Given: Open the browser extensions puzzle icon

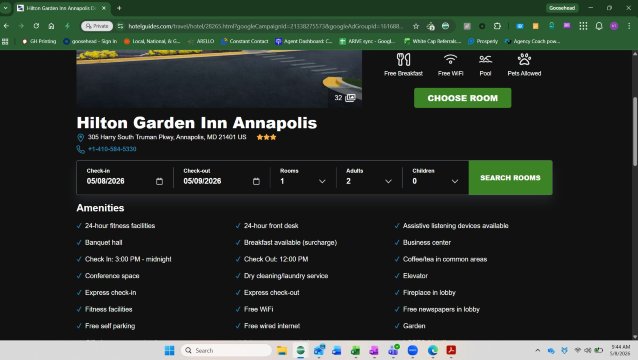Looking at the screenshot, I should 497,26.
